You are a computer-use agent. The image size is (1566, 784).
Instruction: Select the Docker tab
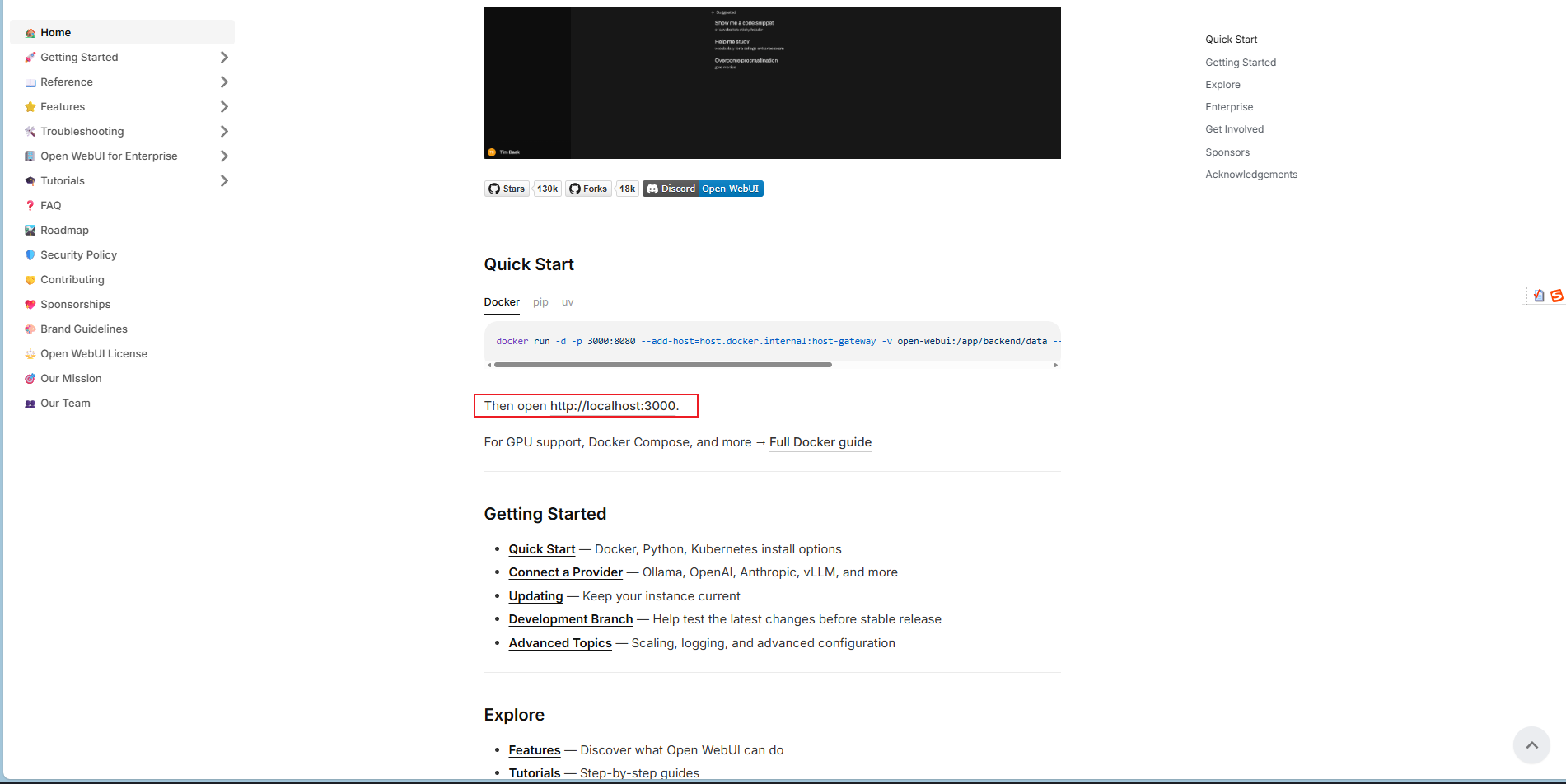[502, 302]
